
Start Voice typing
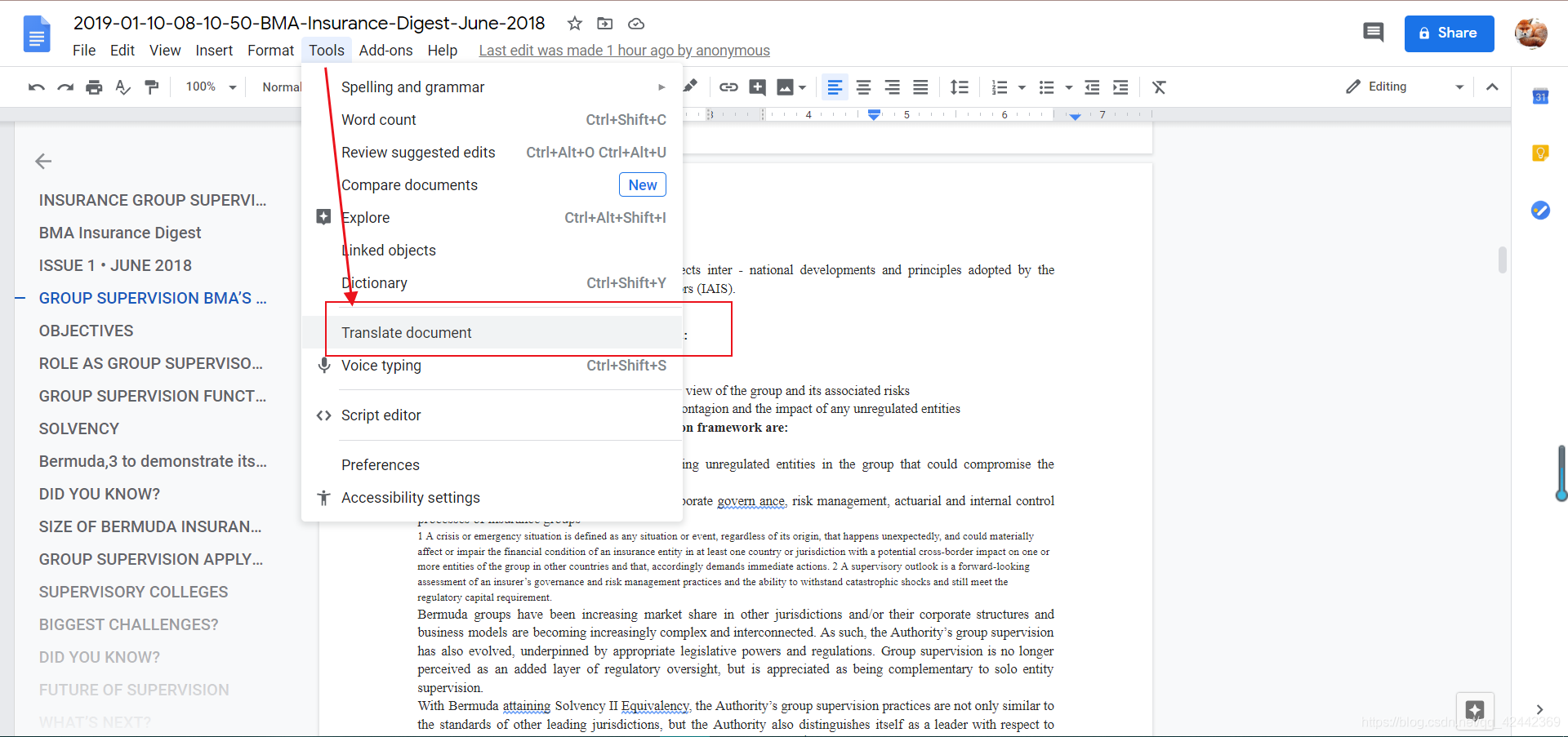coord(492,366)
